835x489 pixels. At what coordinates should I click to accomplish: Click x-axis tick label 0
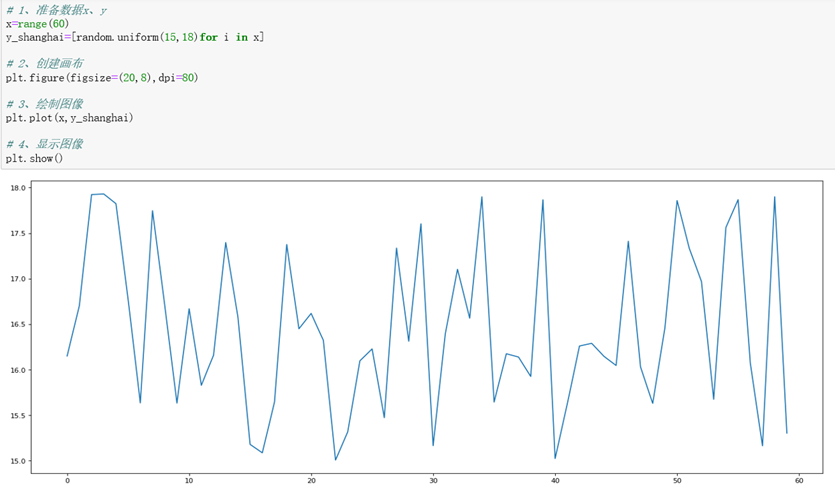(x=67, y=480)
